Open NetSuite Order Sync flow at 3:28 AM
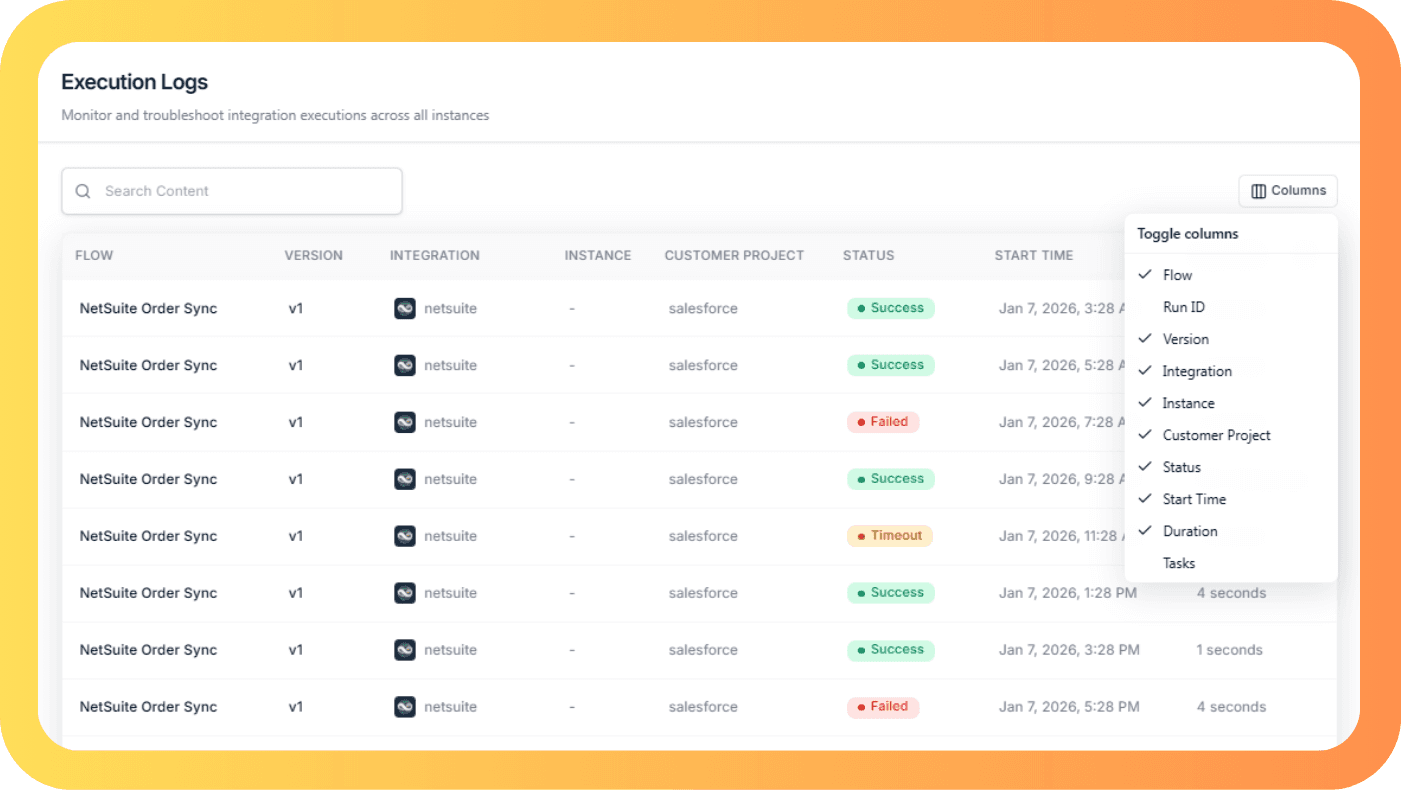 [x=148, y=308]
